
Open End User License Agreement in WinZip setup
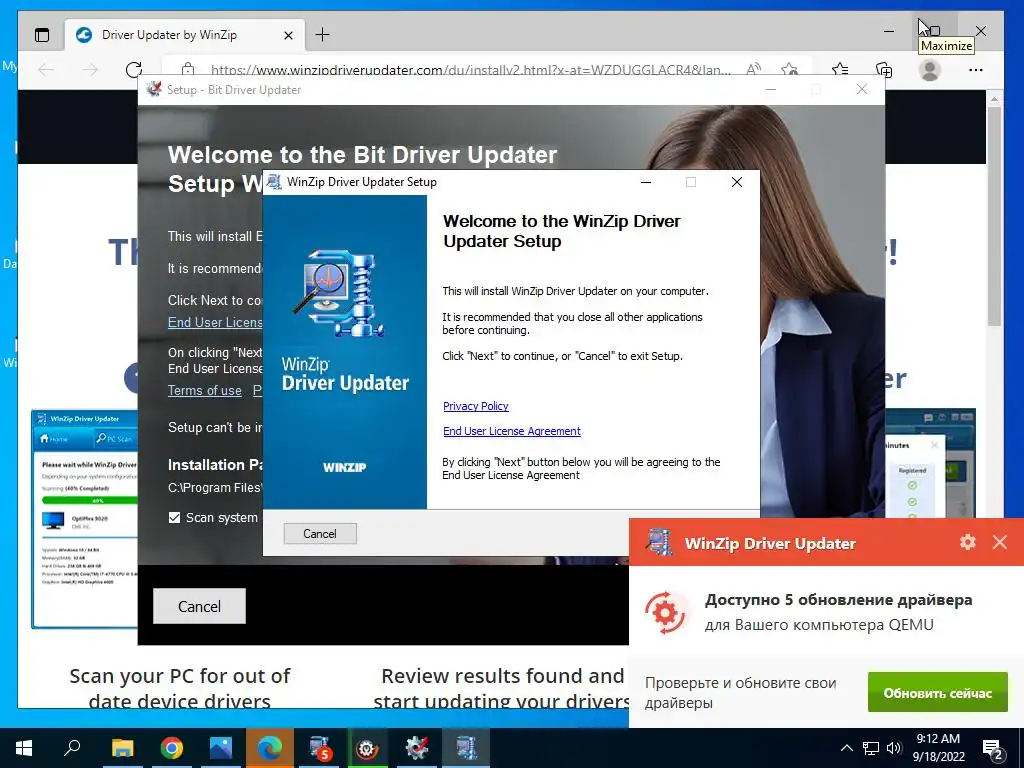[511, 431]
